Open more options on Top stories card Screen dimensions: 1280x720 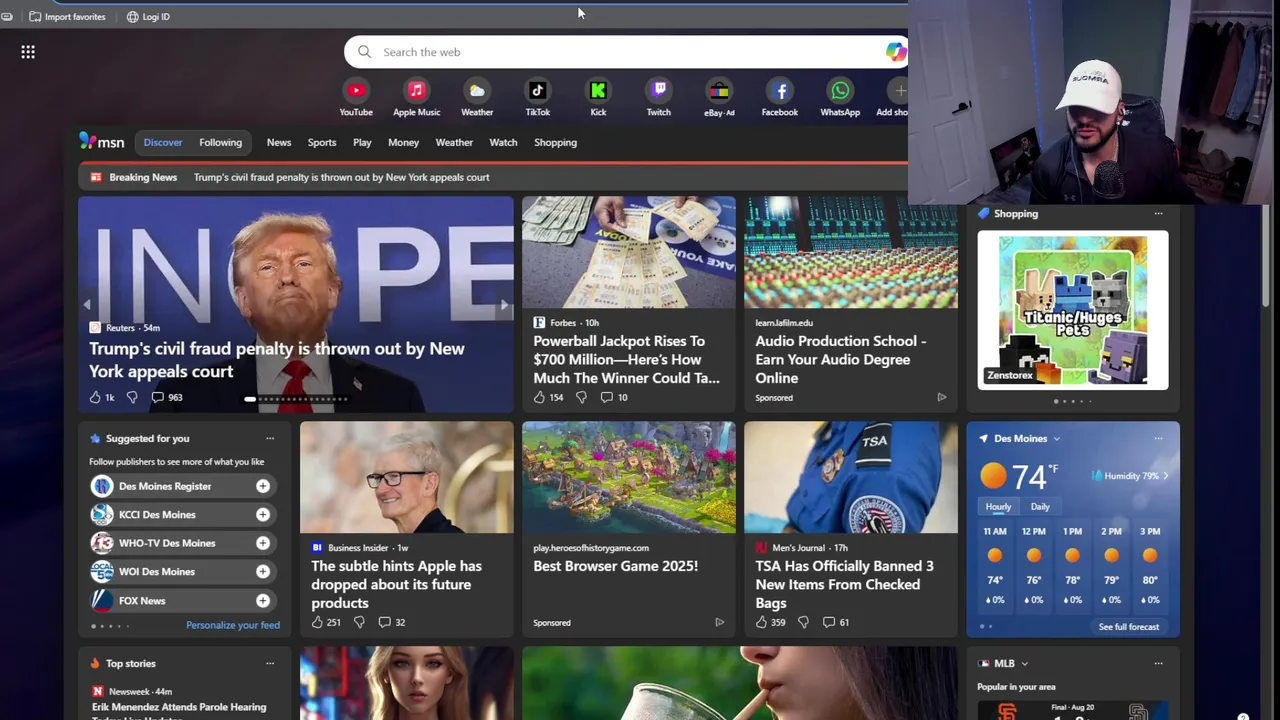click(270, 663)
